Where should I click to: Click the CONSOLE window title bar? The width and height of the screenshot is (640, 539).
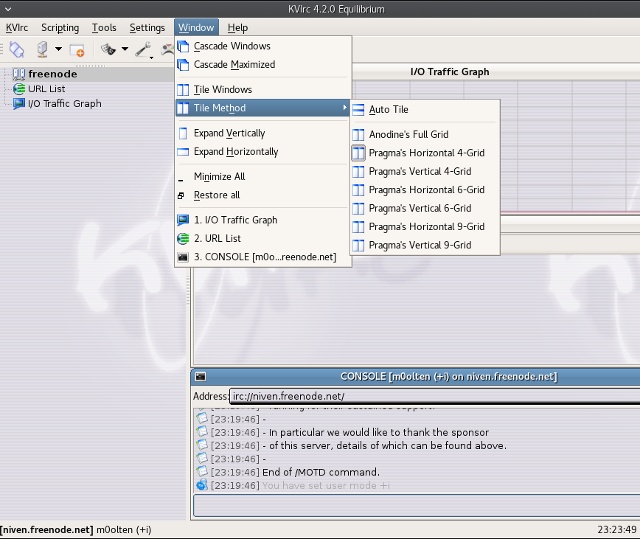(415, 376)
